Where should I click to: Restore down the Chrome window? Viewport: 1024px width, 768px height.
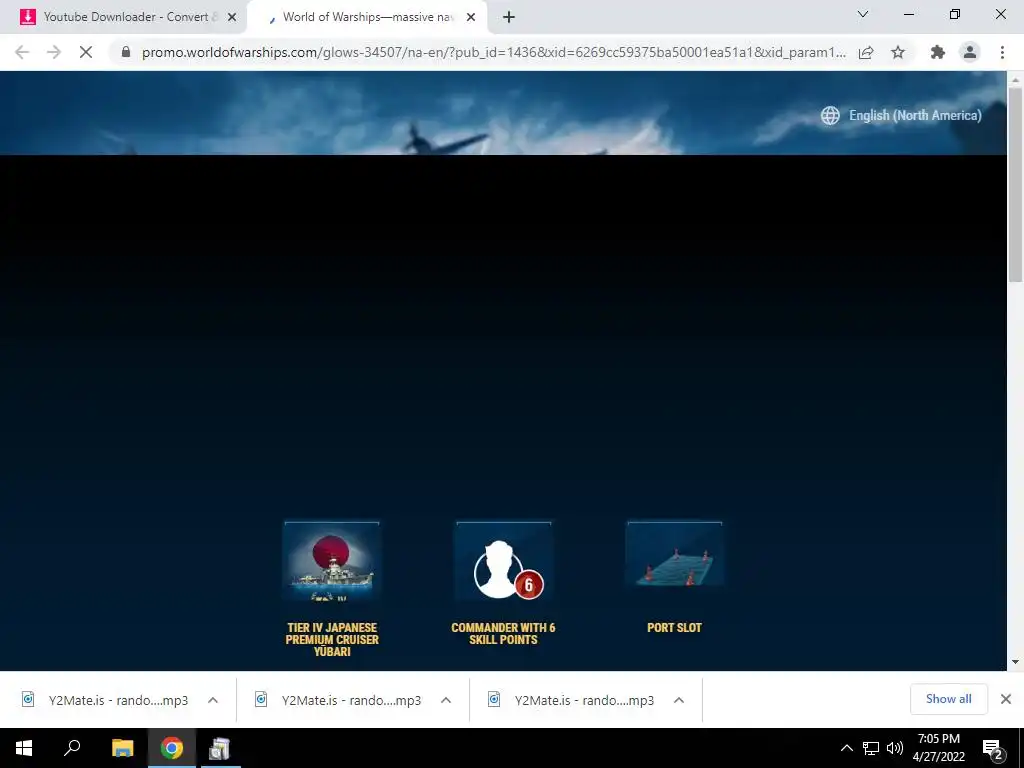[x=955, y=14]
